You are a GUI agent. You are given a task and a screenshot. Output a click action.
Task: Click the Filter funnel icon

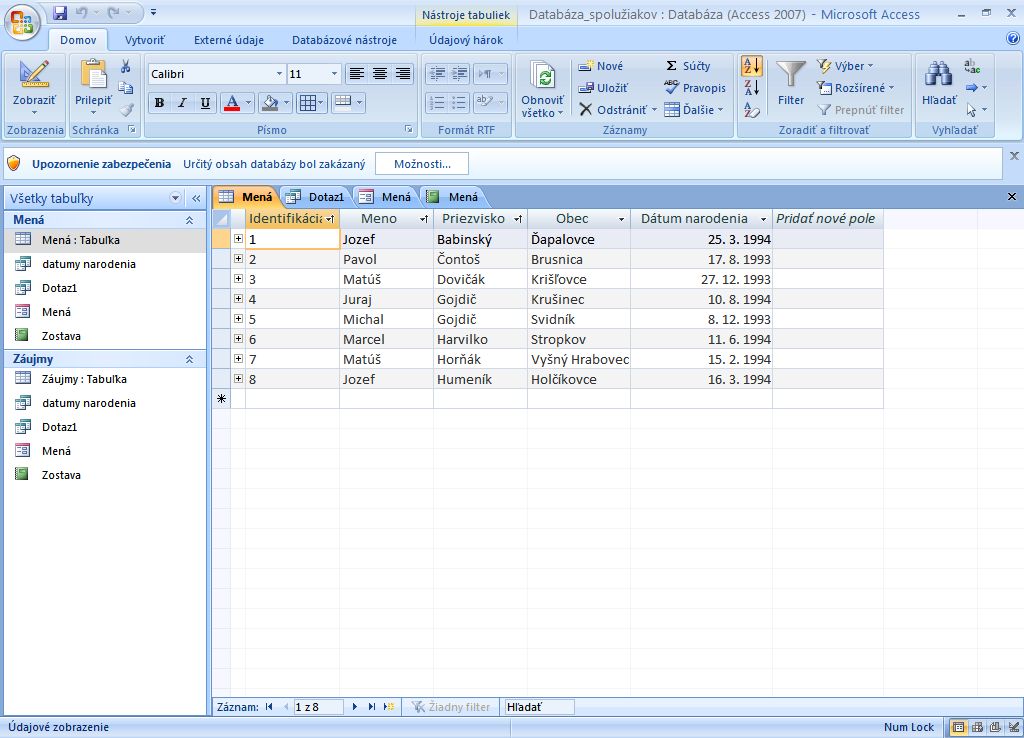click(790, 74)
